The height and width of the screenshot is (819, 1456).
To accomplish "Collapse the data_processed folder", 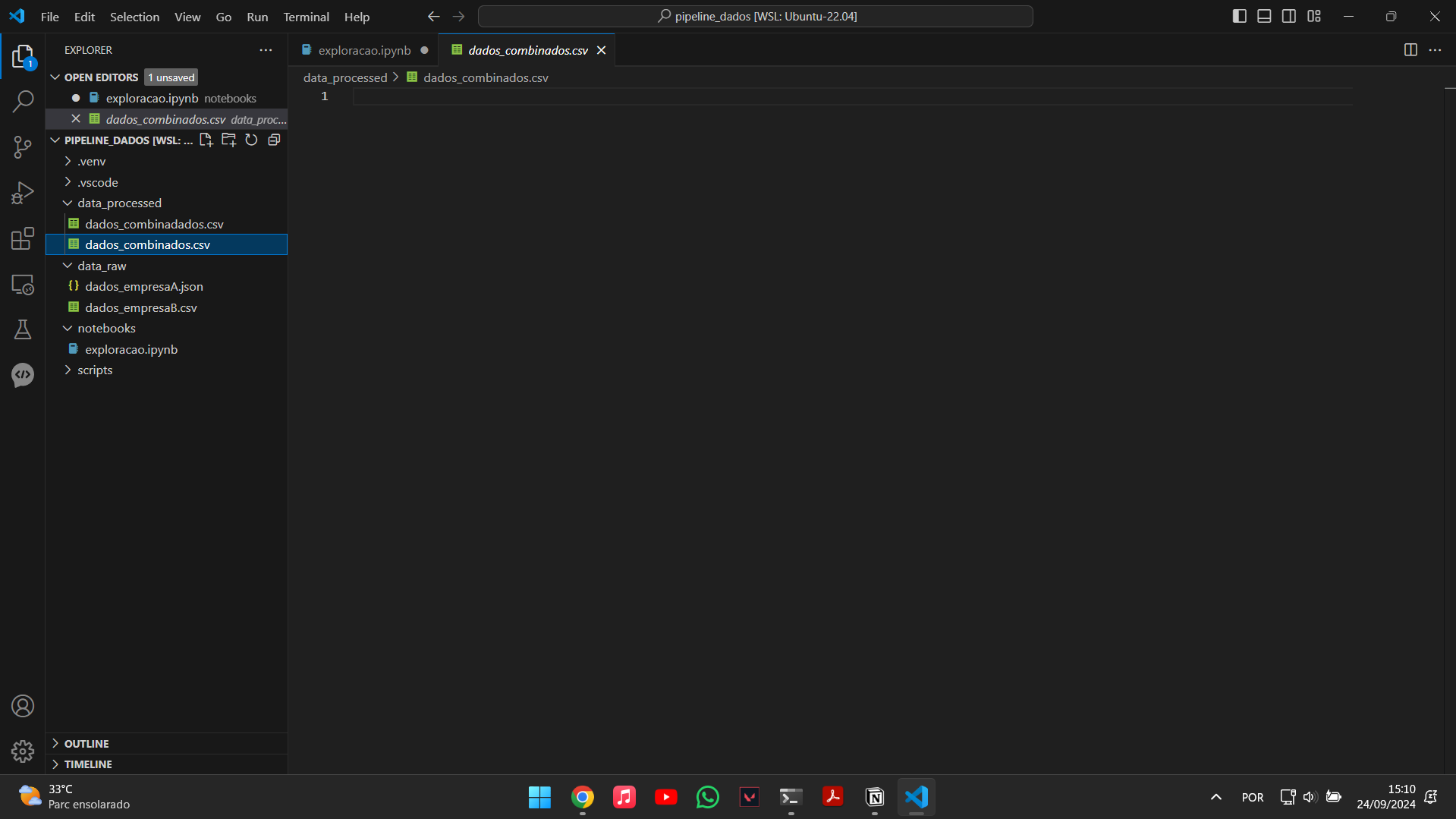I will tap(68, 203).
